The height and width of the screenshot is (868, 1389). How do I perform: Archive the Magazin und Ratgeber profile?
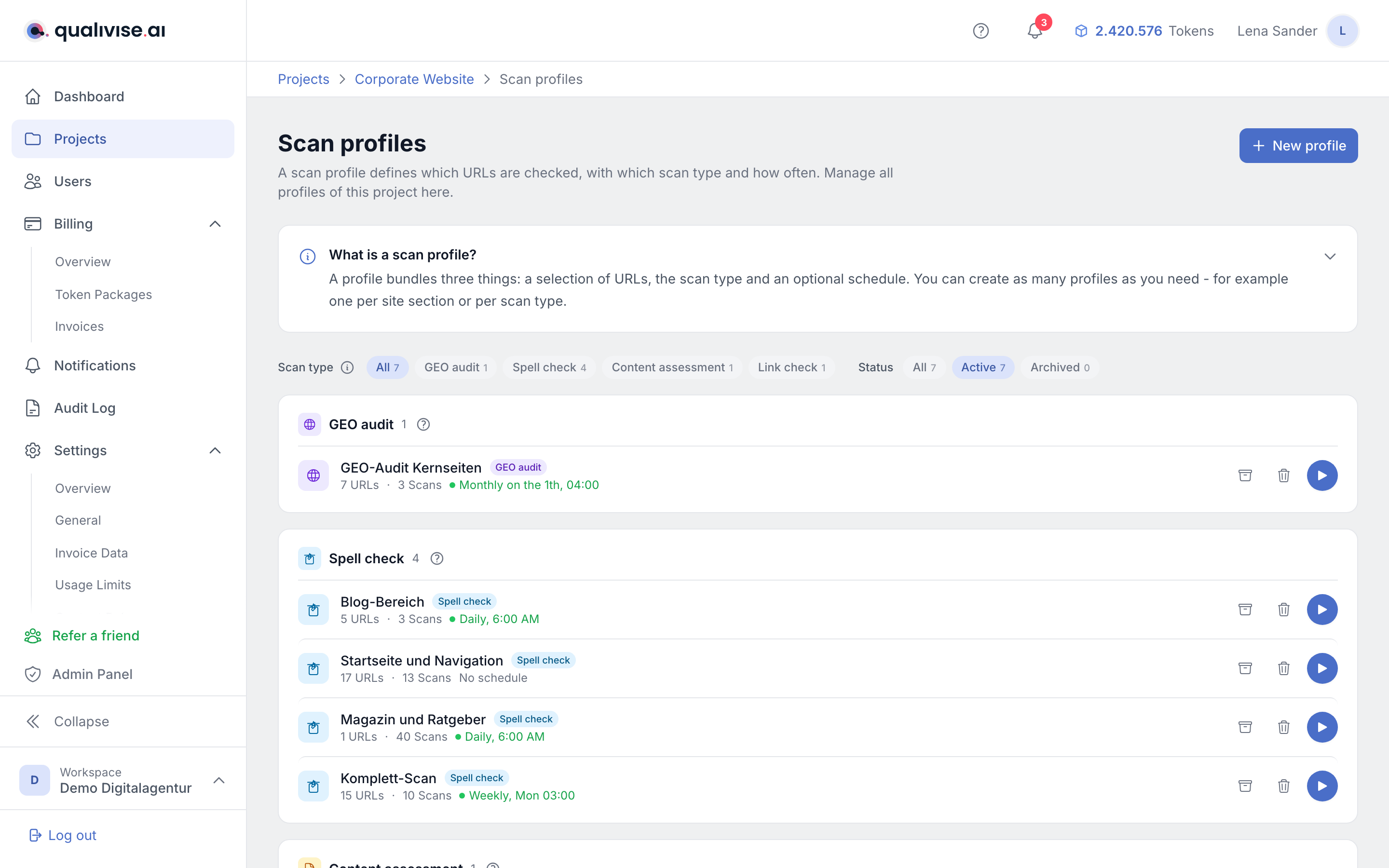1245,727
